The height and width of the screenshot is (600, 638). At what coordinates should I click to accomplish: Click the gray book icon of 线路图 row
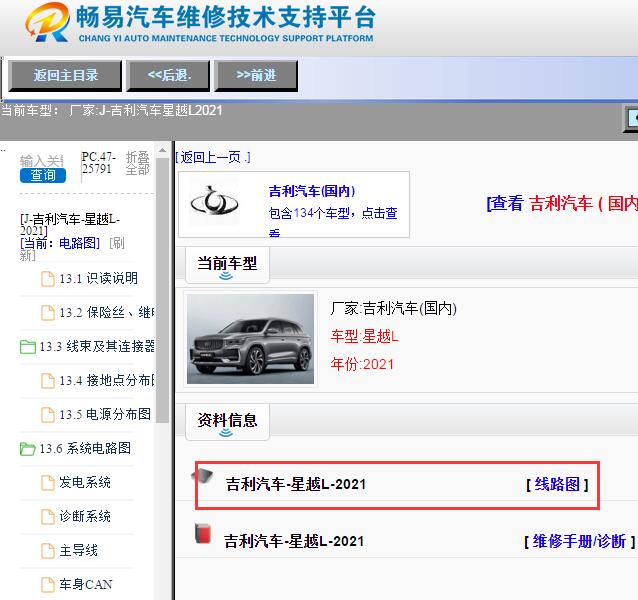click(203, 476)
